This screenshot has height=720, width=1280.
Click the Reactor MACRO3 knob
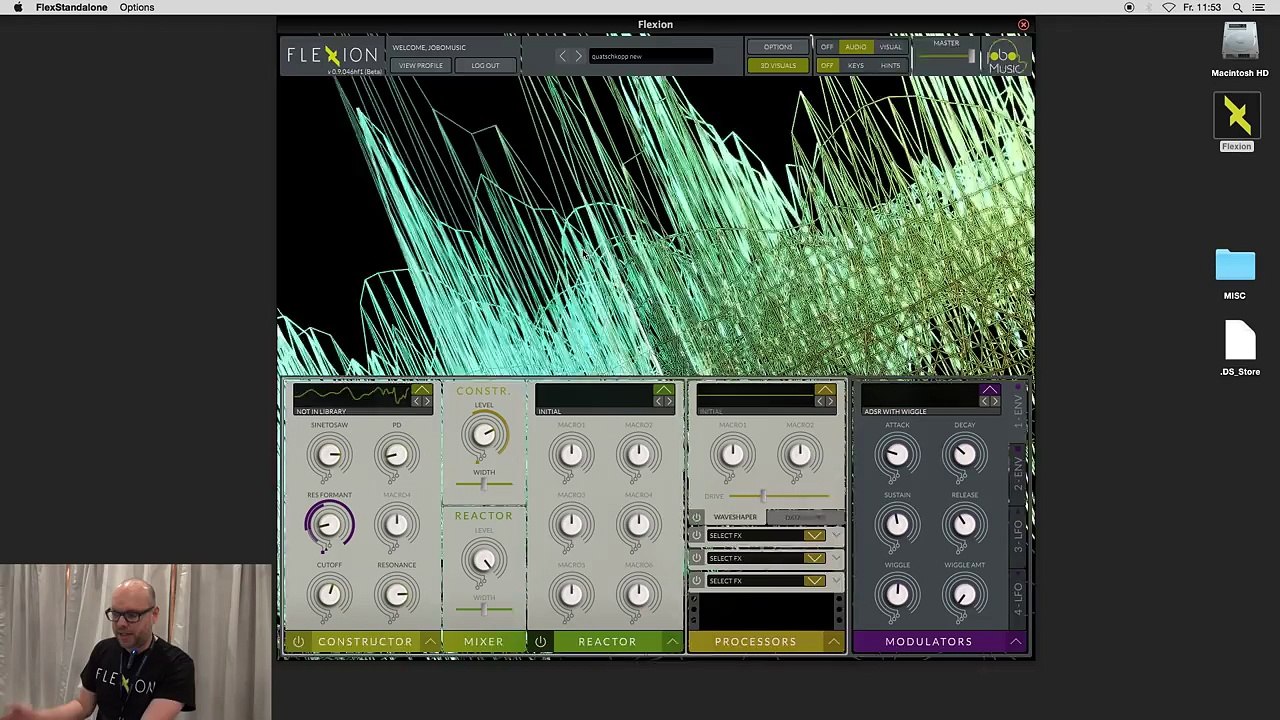571,524
